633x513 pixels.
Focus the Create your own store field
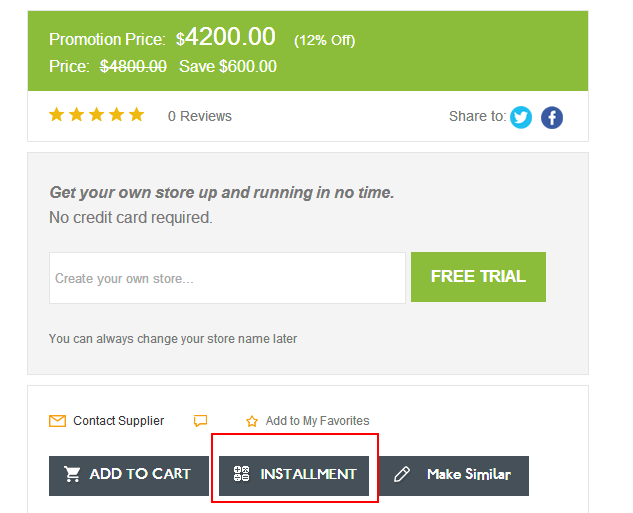click(227, 278)
